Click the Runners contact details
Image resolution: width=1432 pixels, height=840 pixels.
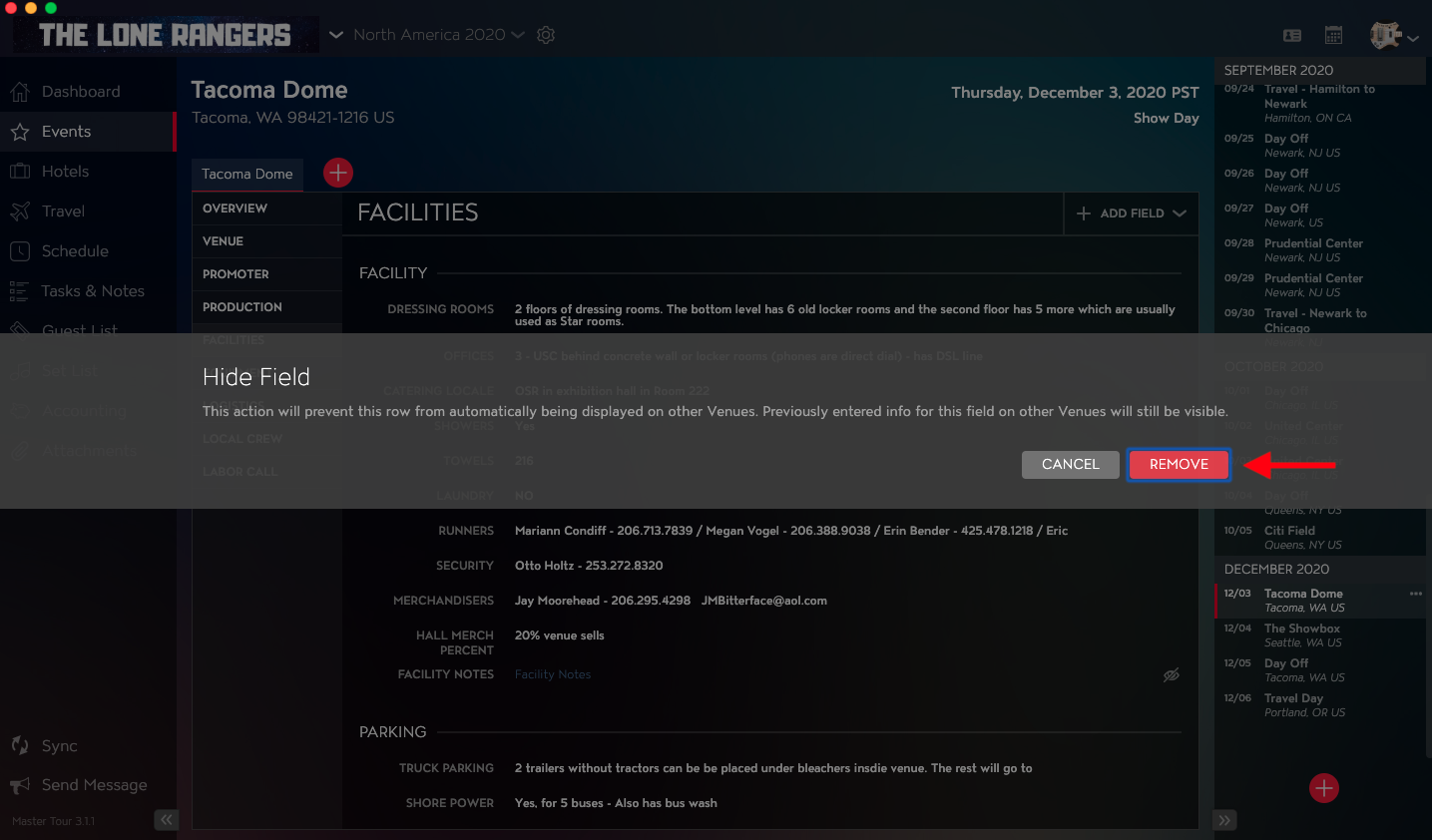point(791,531)
